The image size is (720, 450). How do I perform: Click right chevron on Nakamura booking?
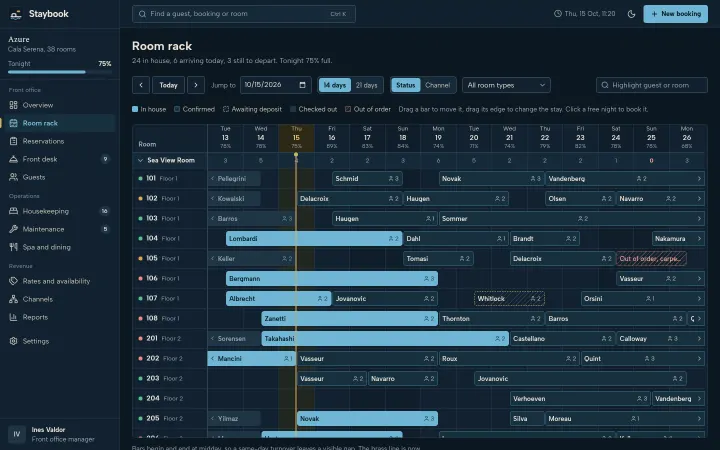(x=699, y=239)
